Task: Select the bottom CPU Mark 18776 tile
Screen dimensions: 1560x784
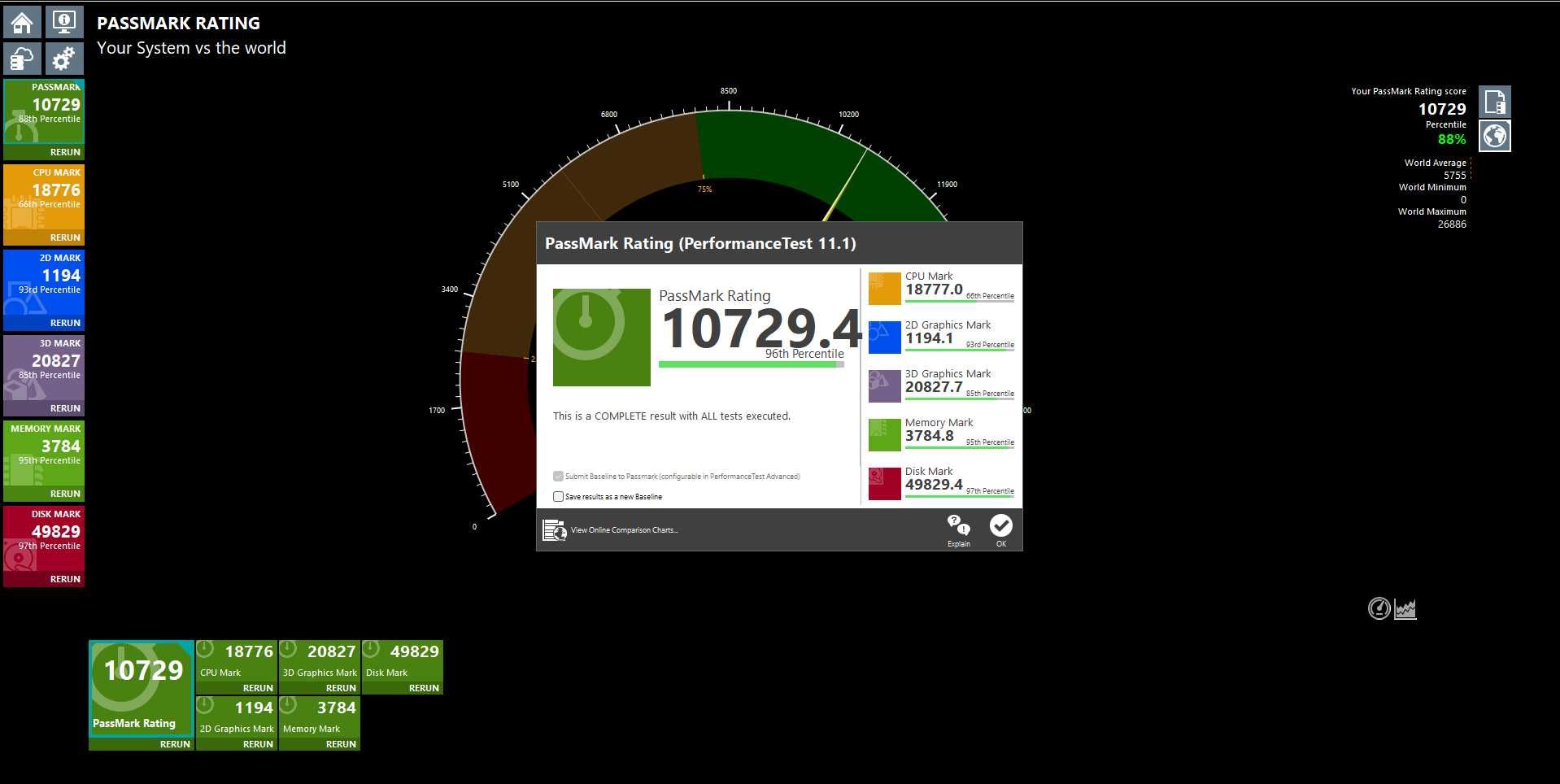Action: point(237,660)
